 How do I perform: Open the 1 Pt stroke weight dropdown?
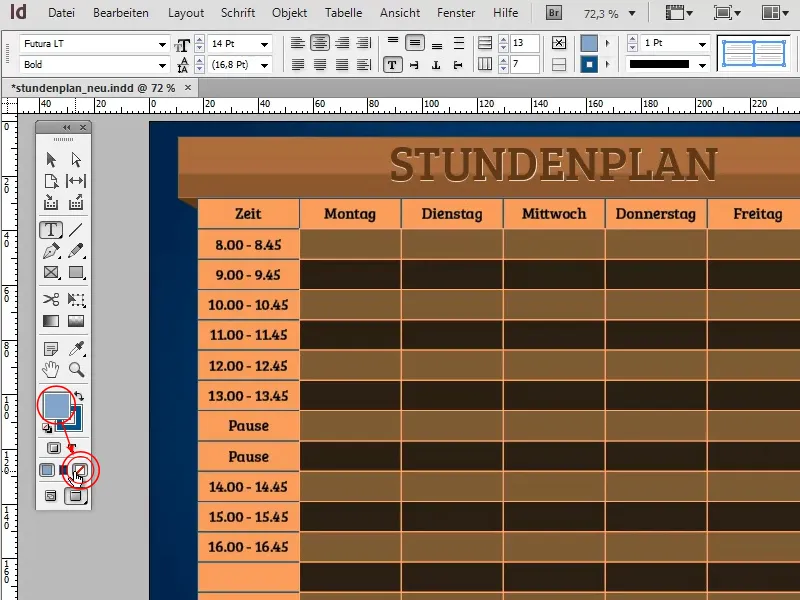pyautogui.click(x=702, y=44)
